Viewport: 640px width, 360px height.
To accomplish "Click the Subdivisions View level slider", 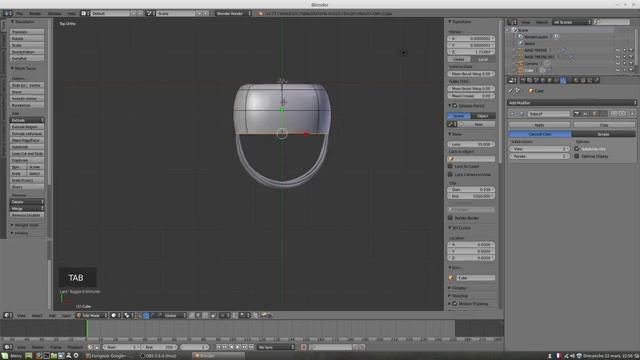I will 539,149.
